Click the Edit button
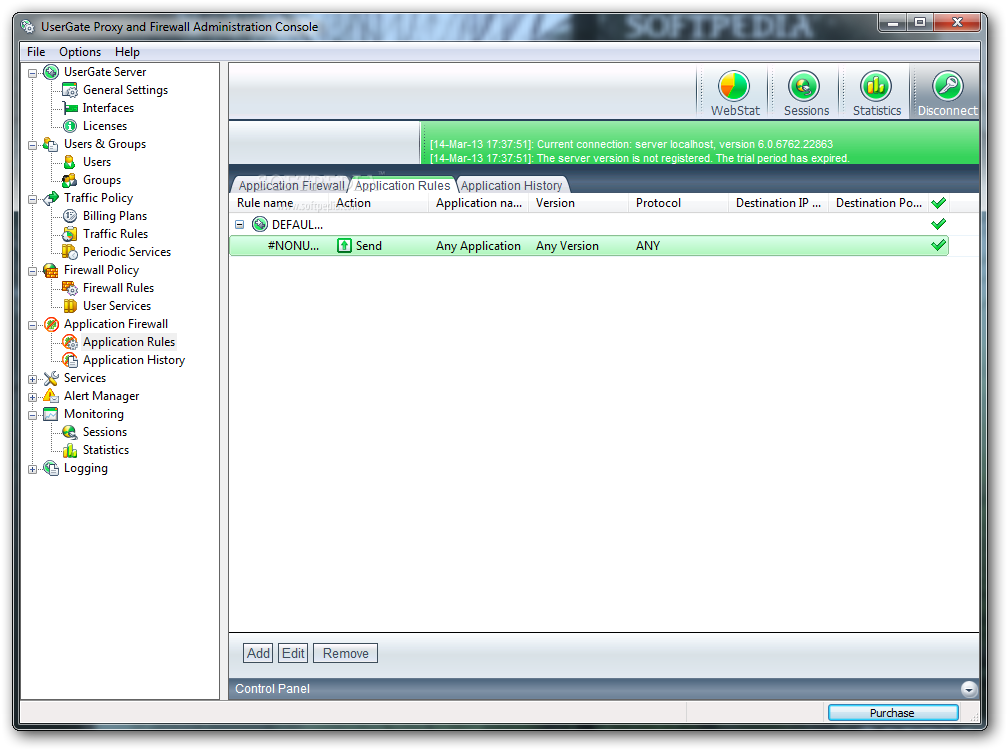 coord(293,653)
